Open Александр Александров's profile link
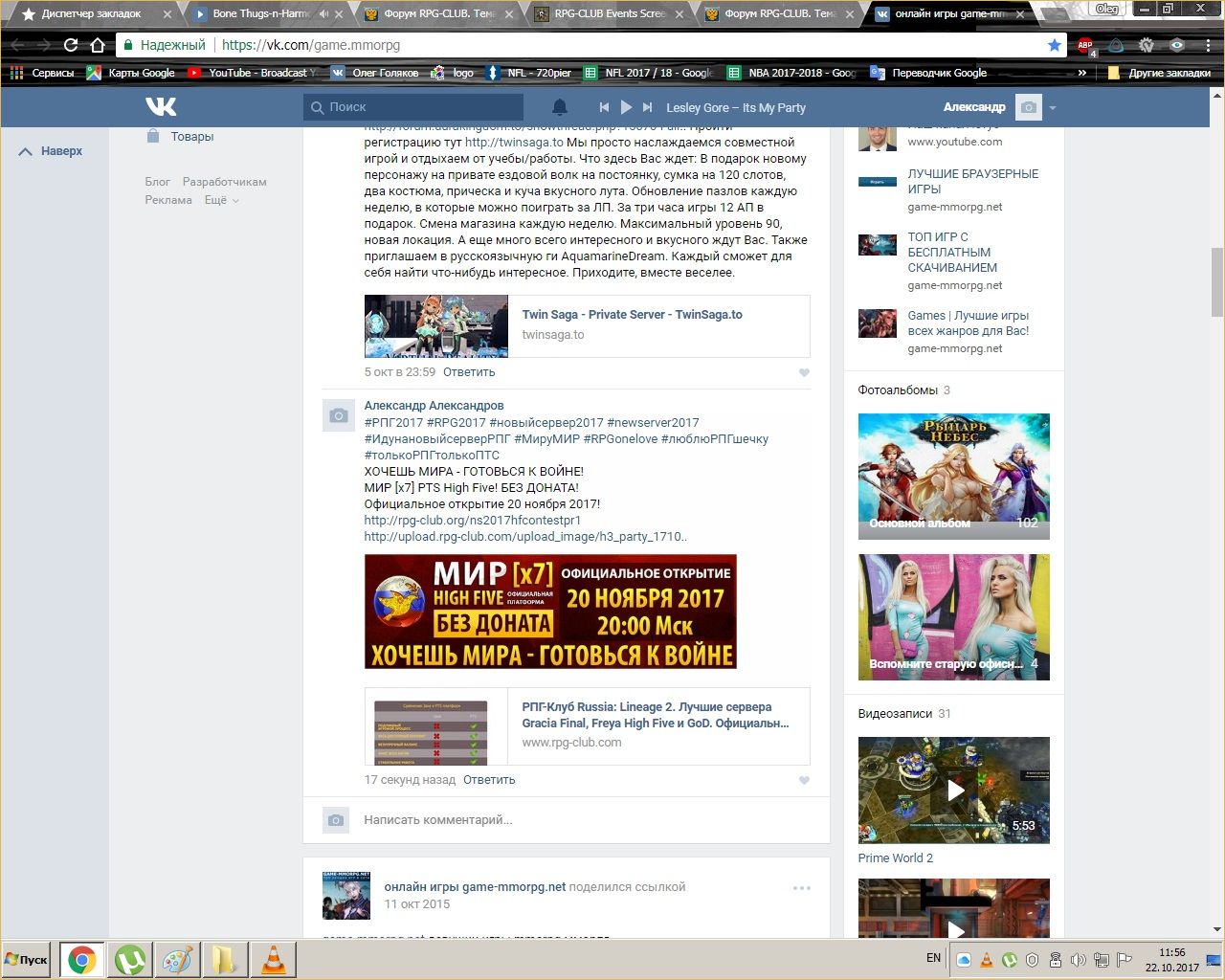The height and width of the screenshot is (980, 1225). [434, 406]
